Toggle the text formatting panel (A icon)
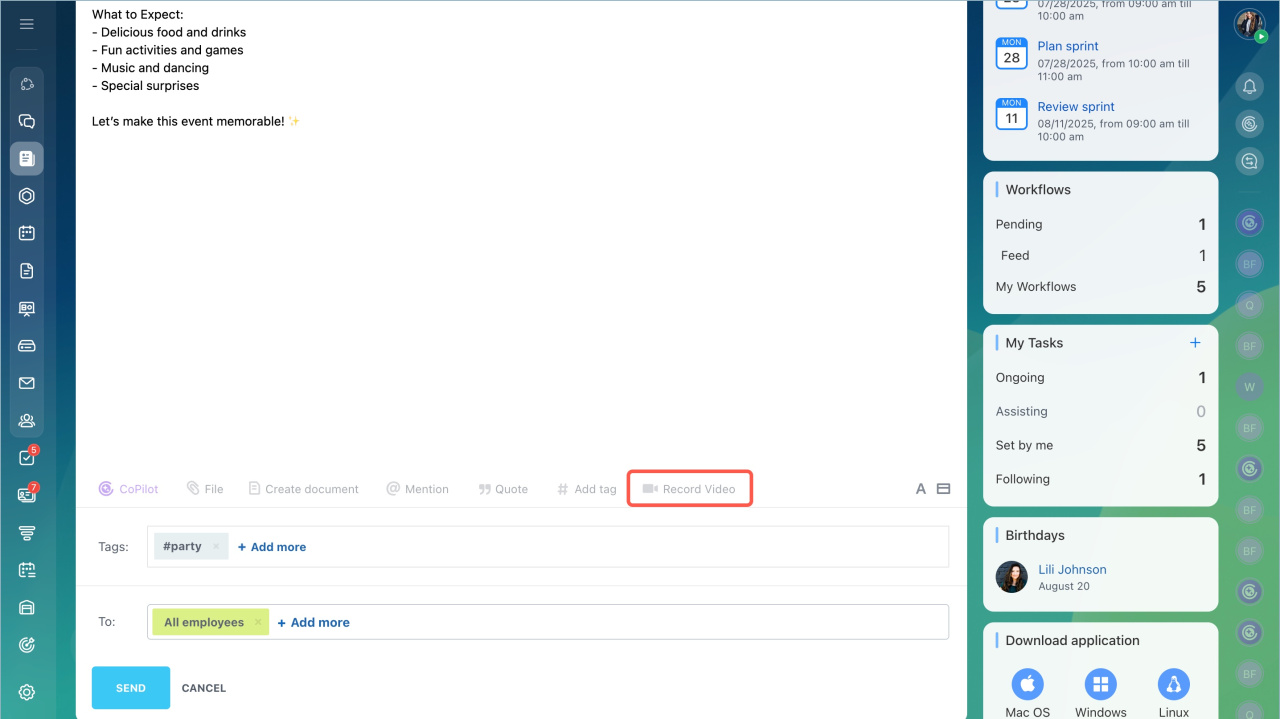 [920, 489]
